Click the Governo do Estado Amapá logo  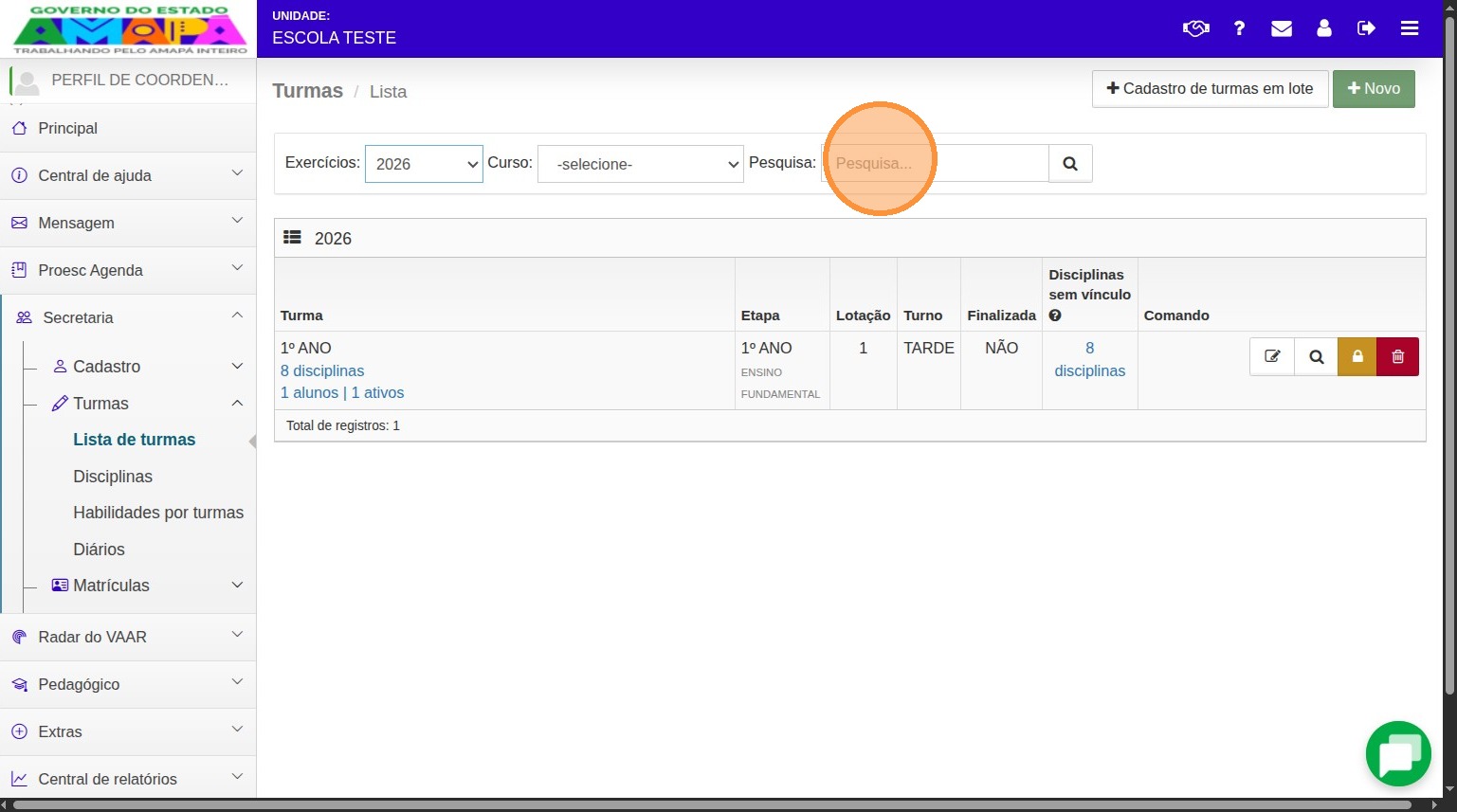point(130,29)
